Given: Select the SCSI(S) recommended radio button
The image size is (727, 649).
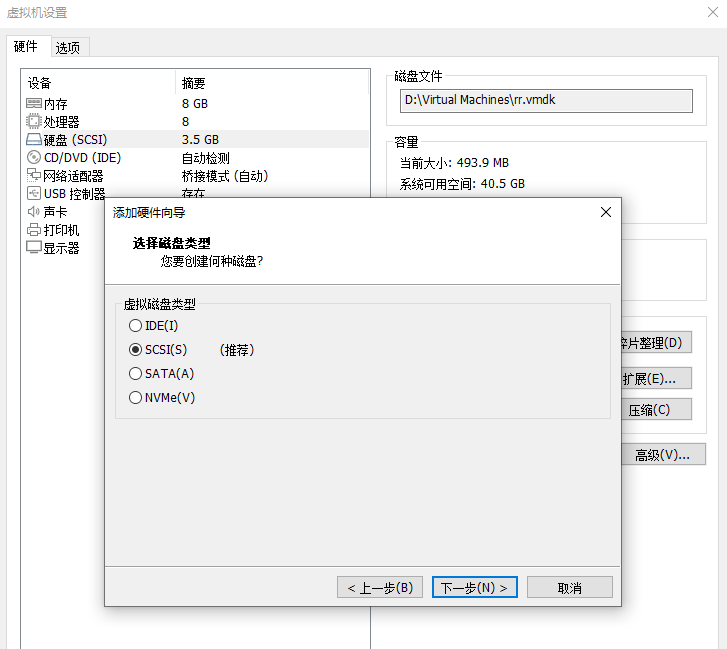Looking at the screenshot, I should click(136, 350).
